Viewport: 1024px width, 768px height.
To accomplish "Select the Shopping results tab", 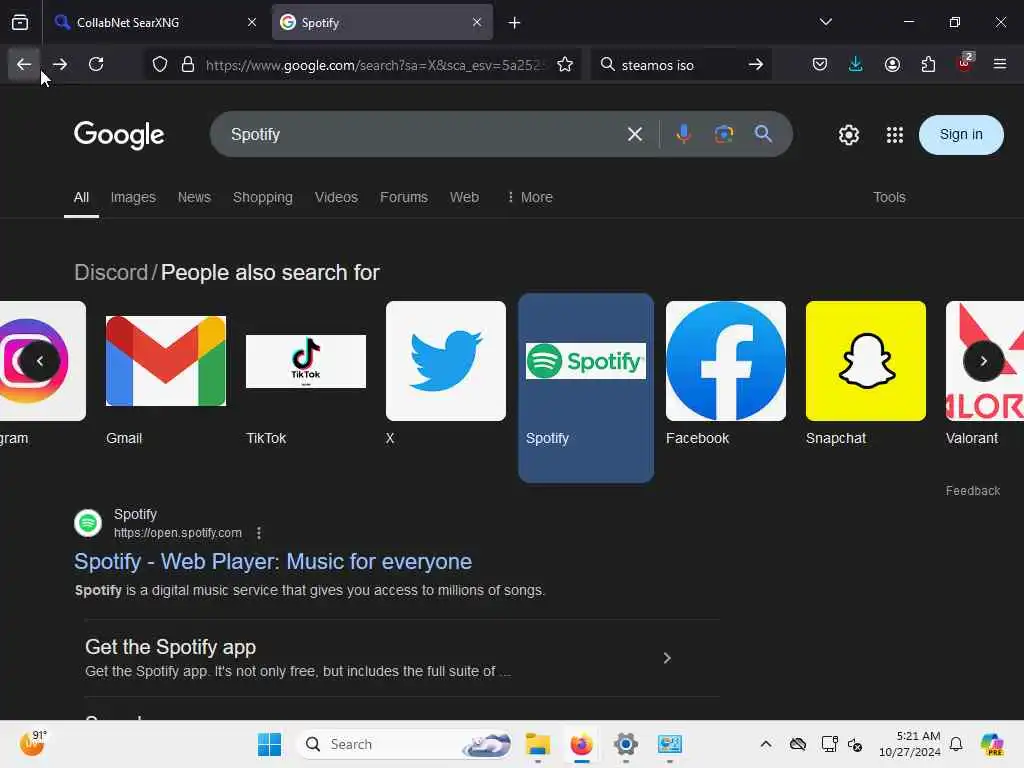I will point(263,197).
